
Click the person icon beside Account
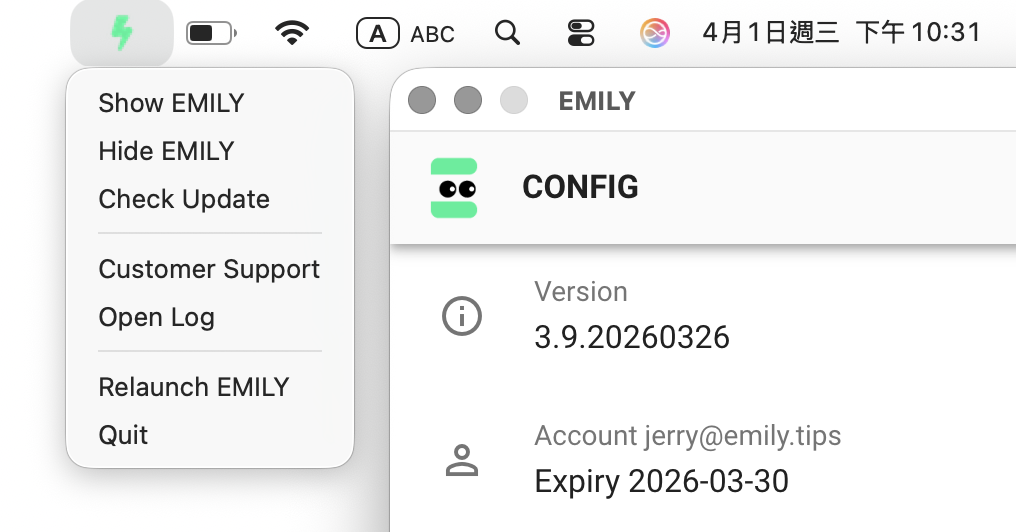(461, 461)
